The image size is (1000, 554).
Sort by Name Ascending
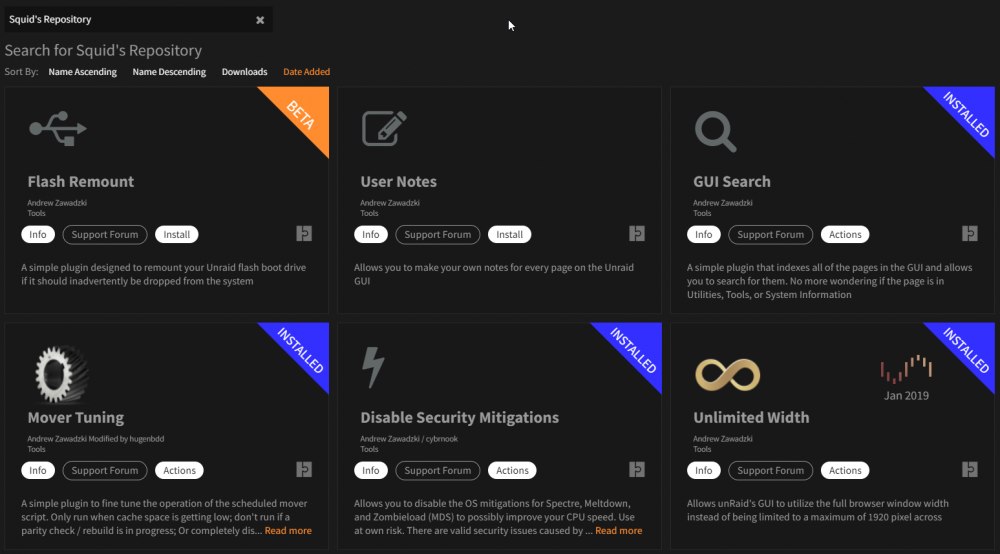tap(82, 72)
